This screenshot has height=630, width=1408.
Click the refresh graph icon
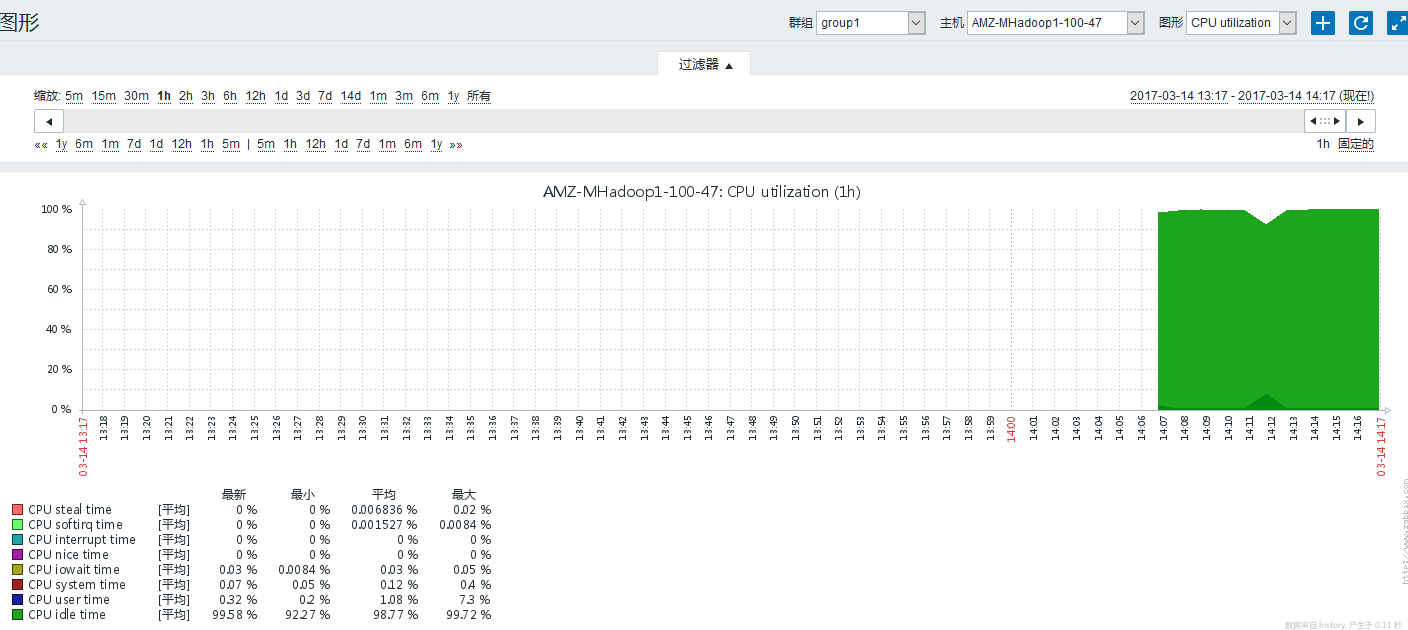click(x=1360, y=22)
